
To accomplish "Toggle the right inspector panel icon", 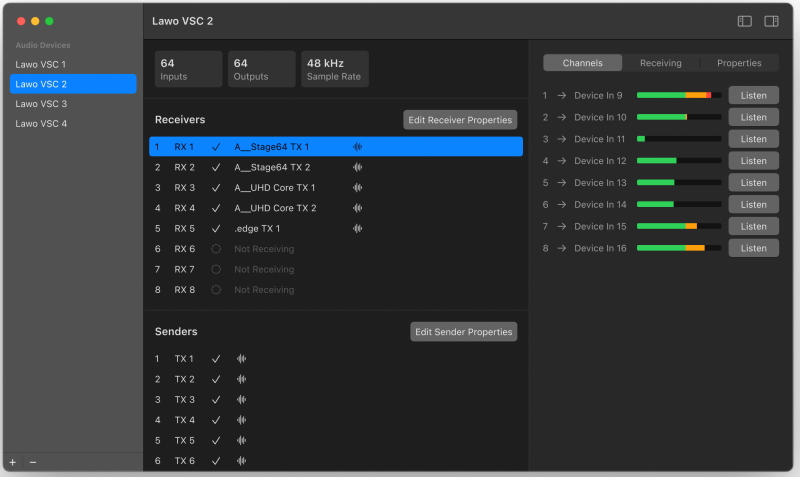I will (772, 21).
